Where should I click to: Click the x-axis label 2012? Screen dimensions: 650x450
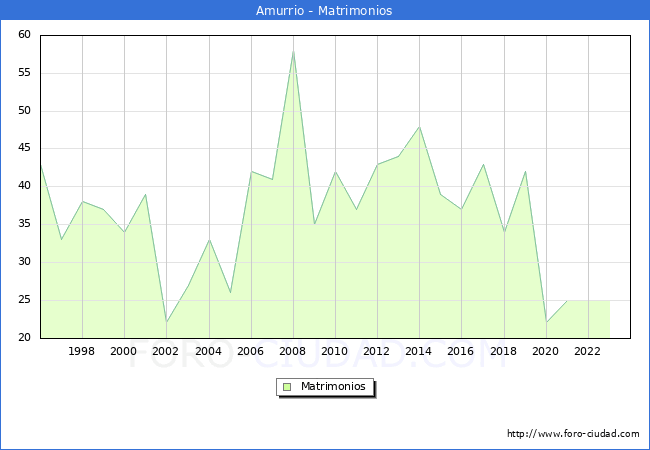click(x=376, y=351)
